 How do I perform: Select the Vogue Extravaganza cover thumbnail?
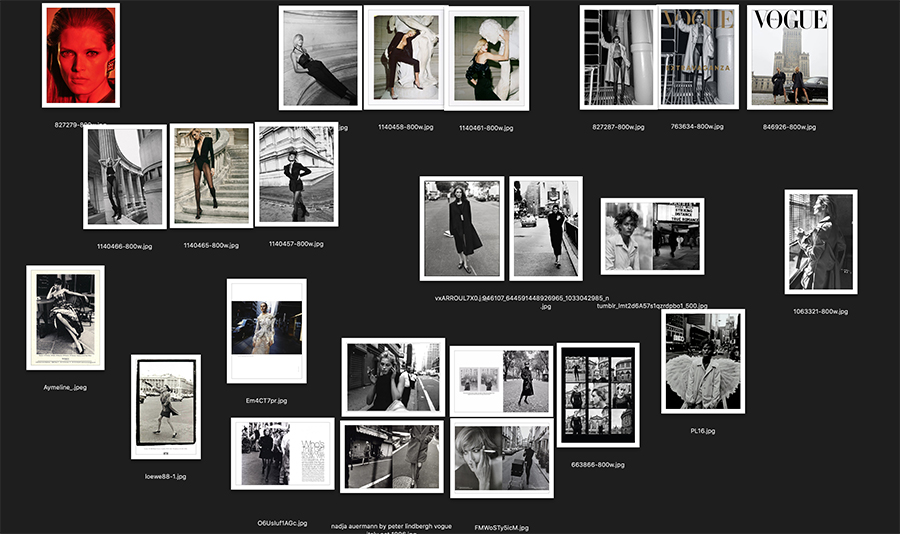coord(698,56)
